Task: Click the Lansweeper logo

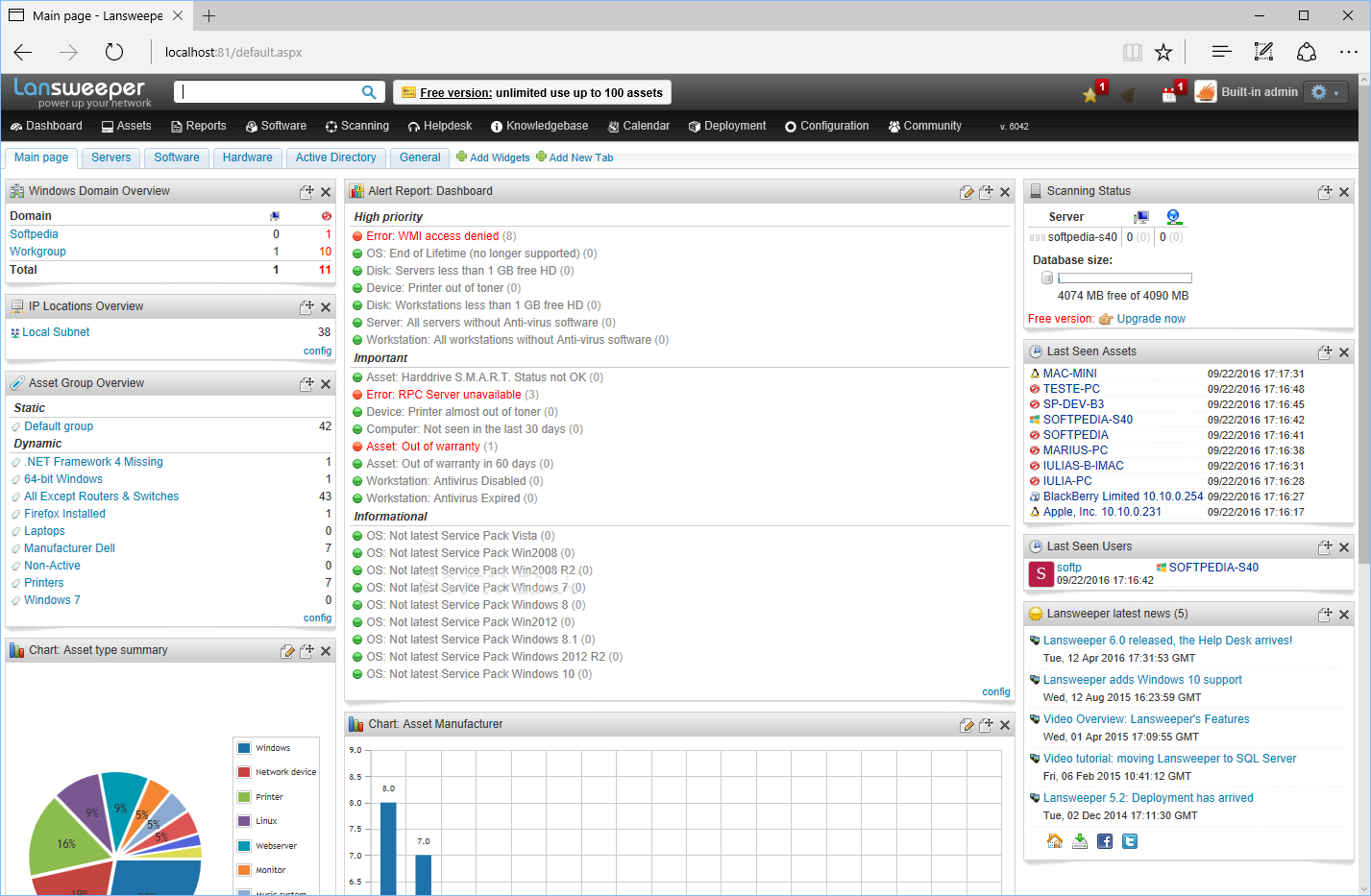Action: tap(82, 92)
